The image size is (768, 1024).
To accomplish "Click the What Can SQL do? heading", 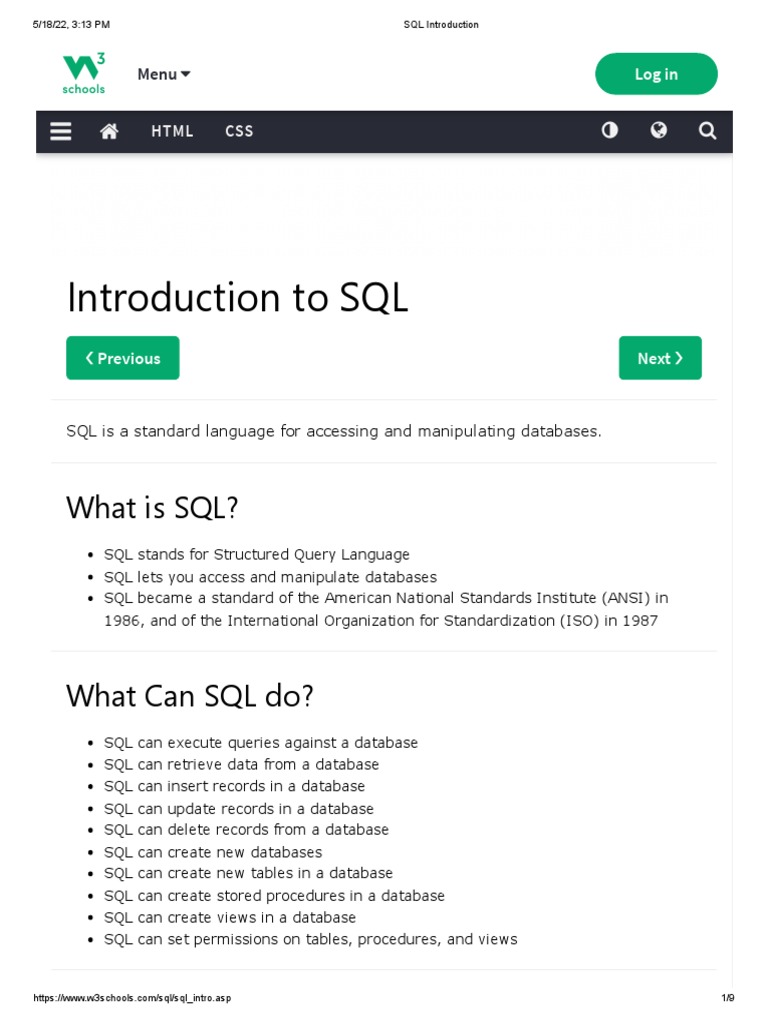I will tap(189, 696).
